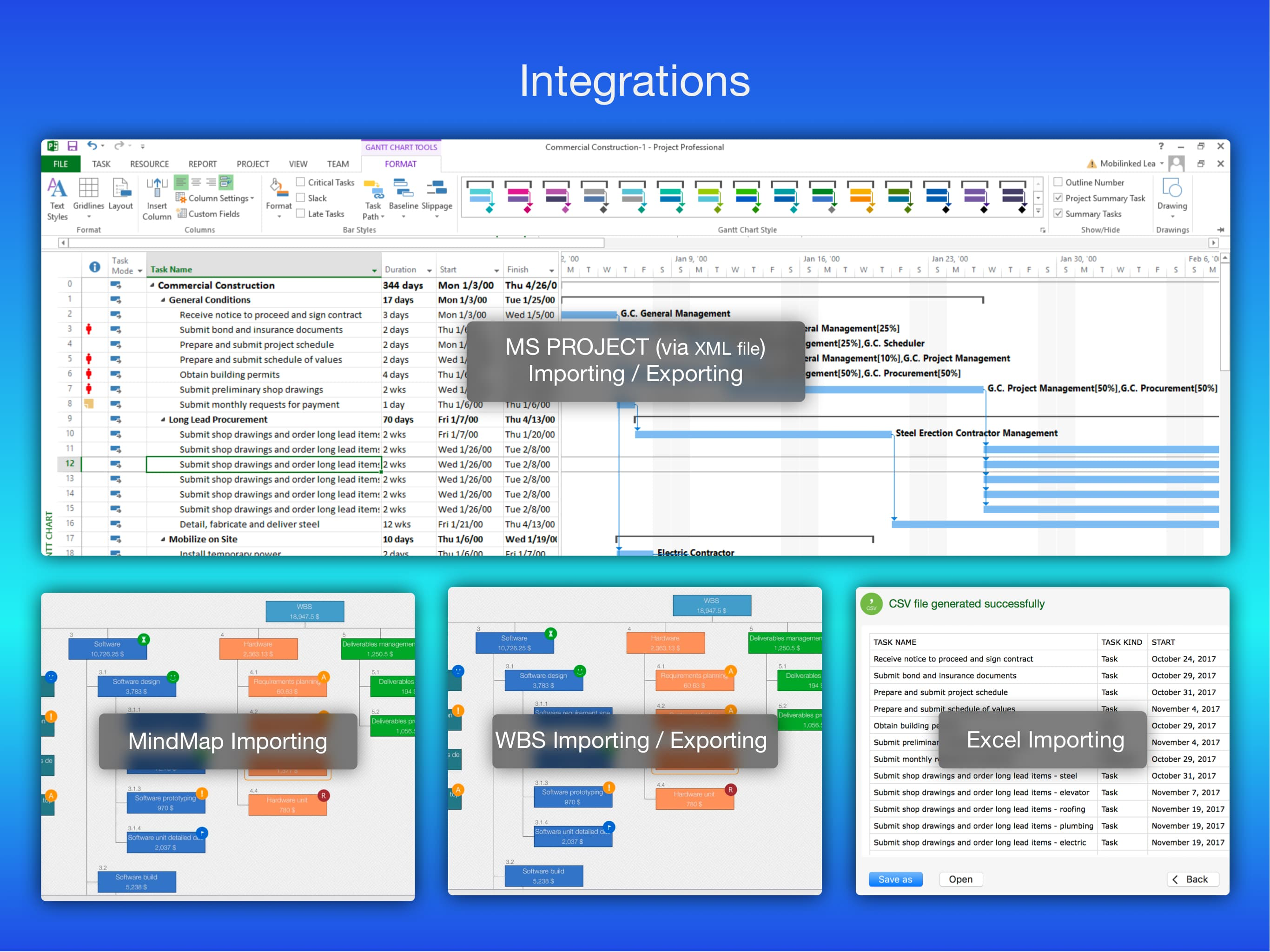
Task: Switch to the RESOURCE ribbon tab
Action: [x=149, y=164]
